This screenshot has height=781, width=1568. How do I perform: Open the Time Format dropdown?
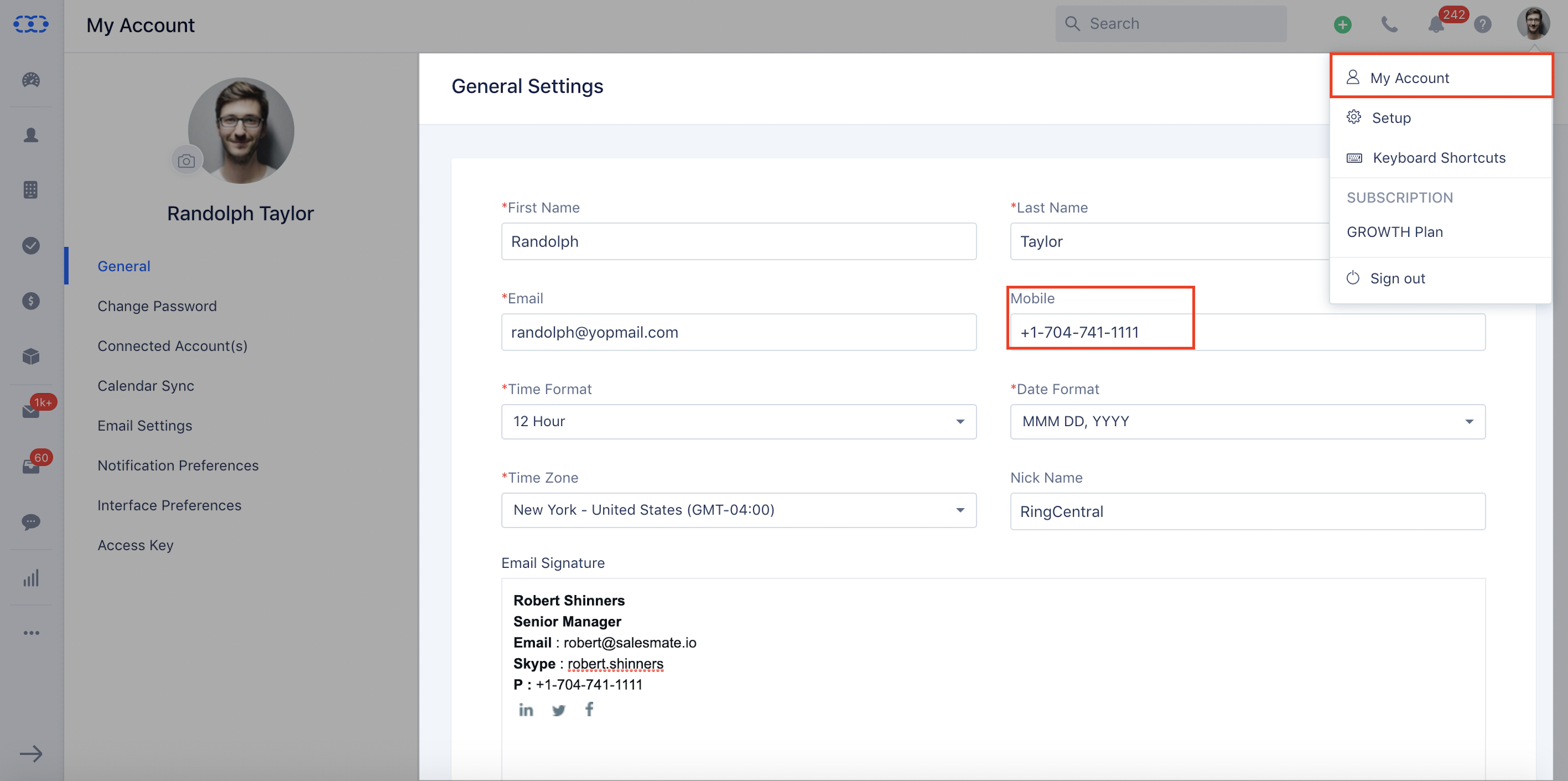click(738, 421)
